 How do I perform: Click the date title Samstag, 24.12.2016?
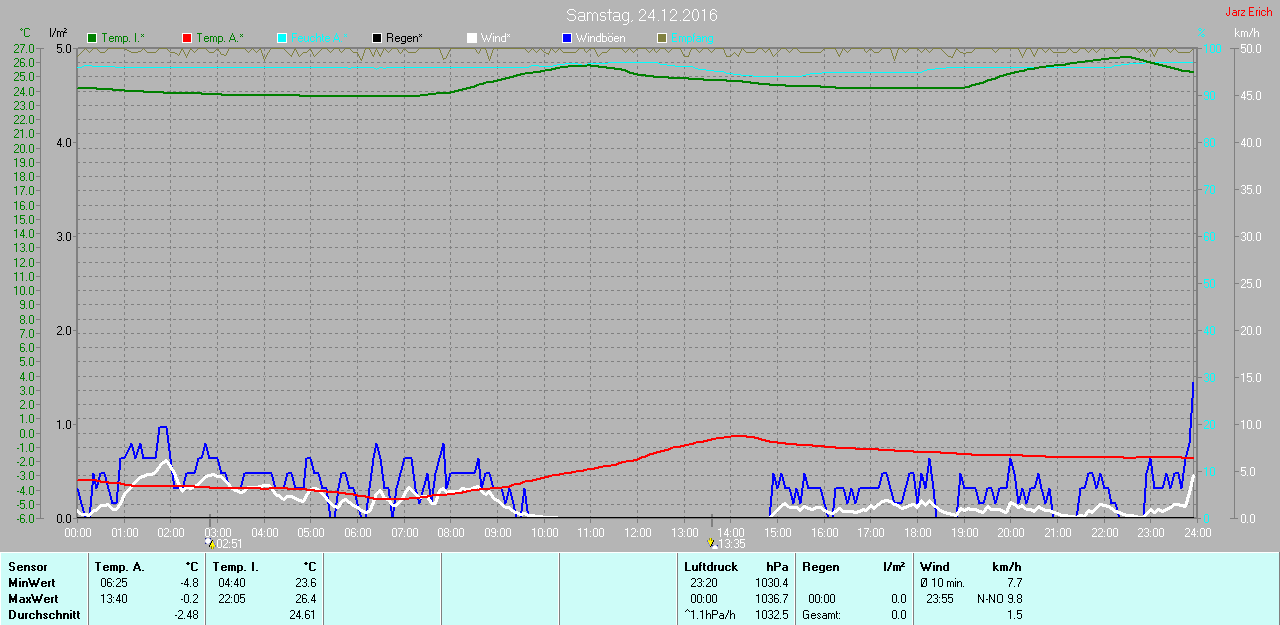click(641, 15)
